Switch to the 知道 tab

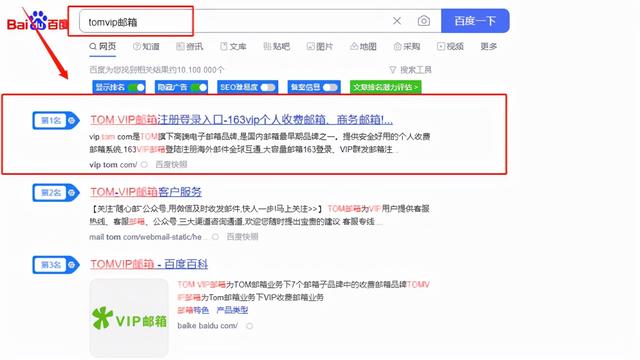[146, 47]
